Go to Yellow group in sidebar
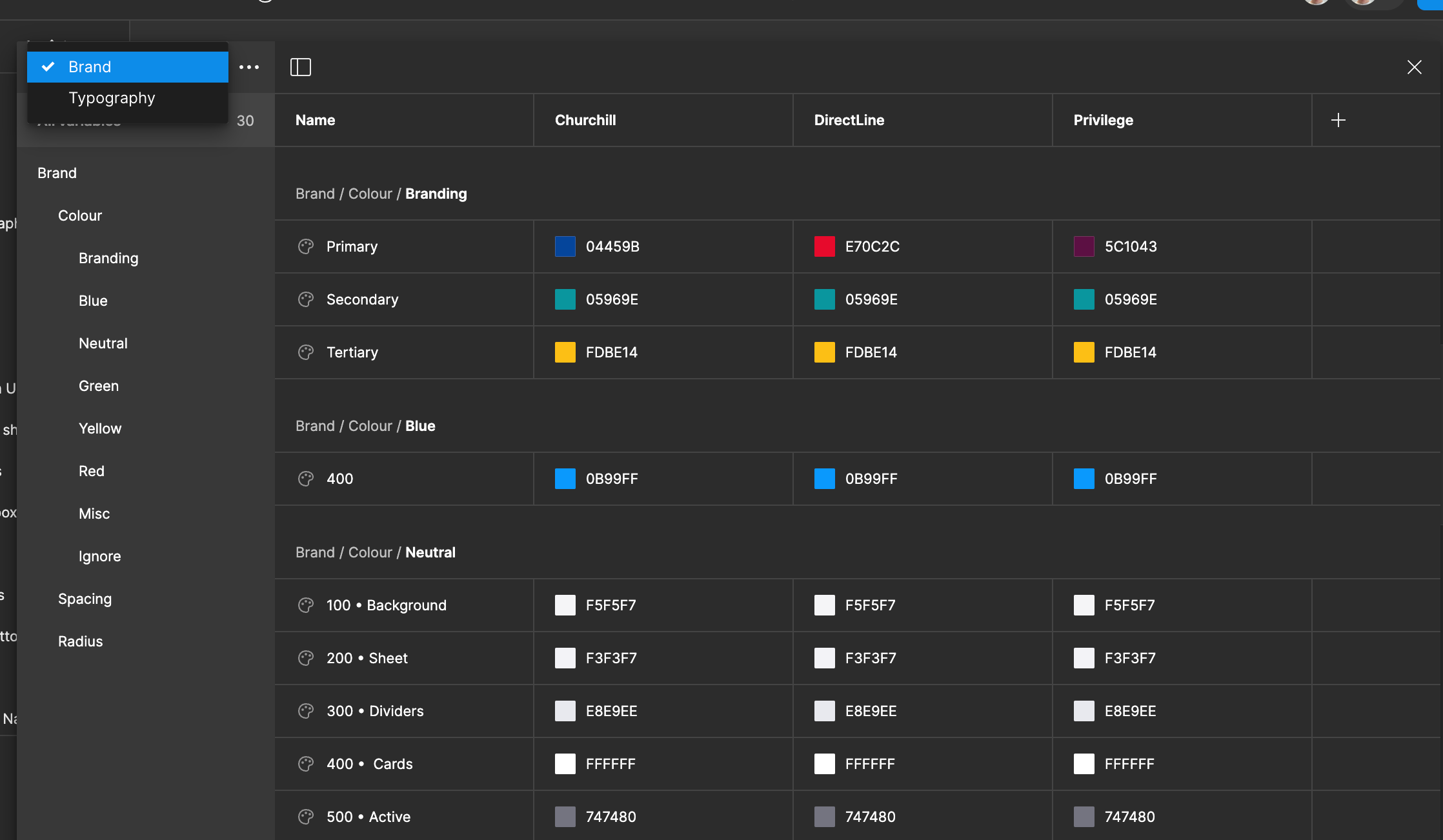Viewport: 1443px width, 840px height. click(100, 428)
